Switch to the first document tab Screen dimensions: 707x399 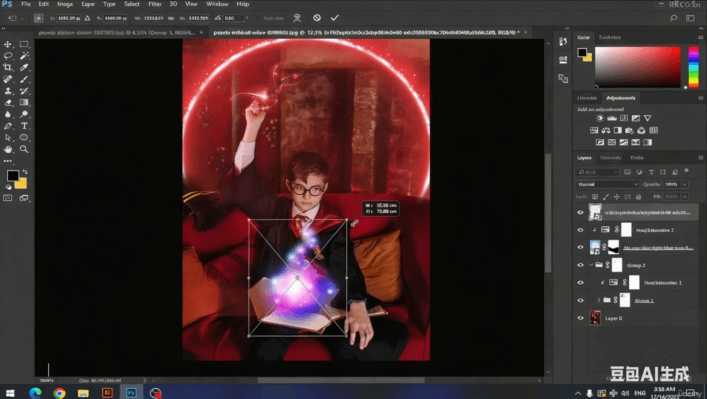tap(117, 32)
